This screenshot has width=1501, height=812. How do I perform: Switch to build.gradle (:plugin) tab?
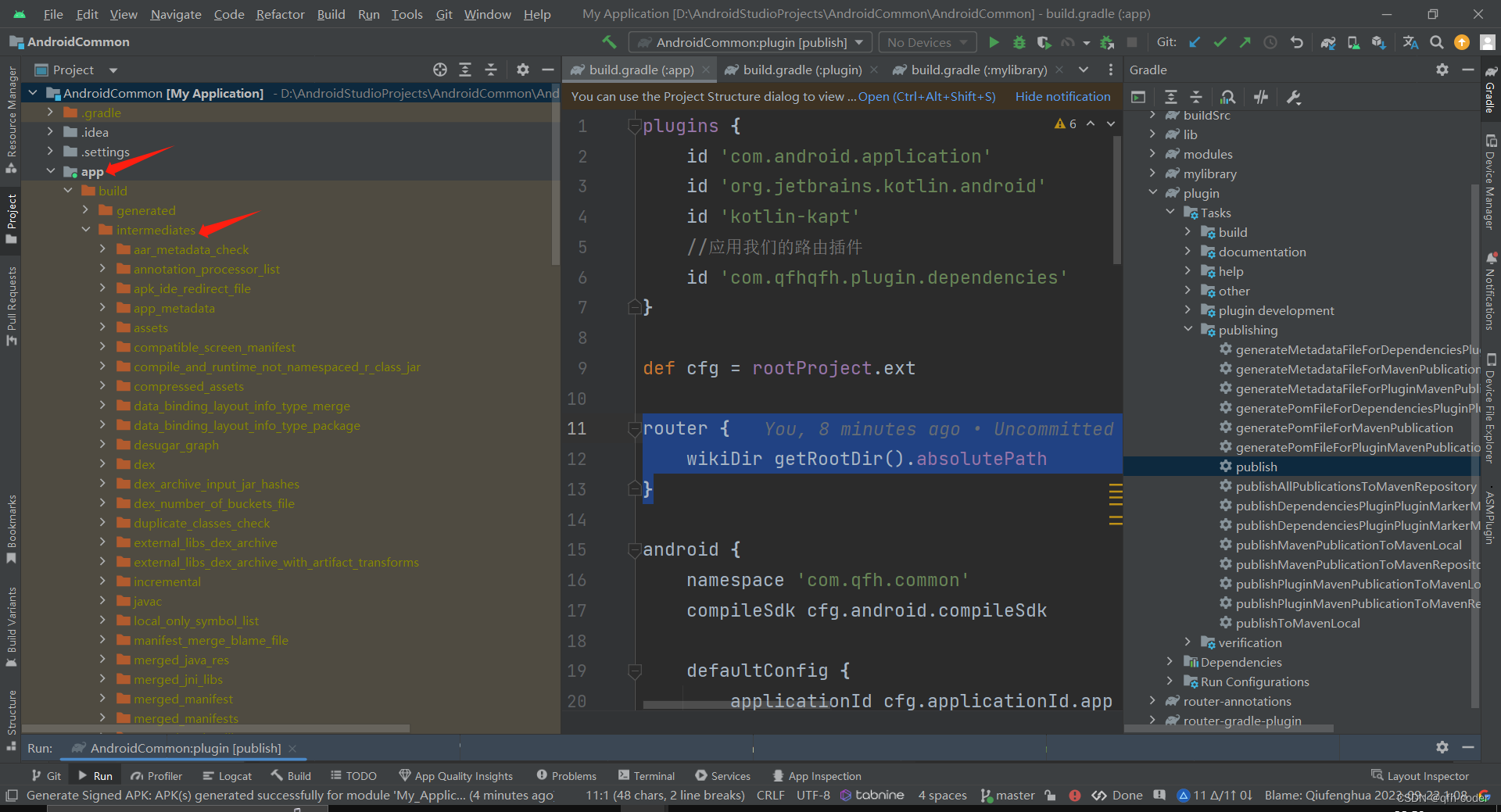point(802,70)
